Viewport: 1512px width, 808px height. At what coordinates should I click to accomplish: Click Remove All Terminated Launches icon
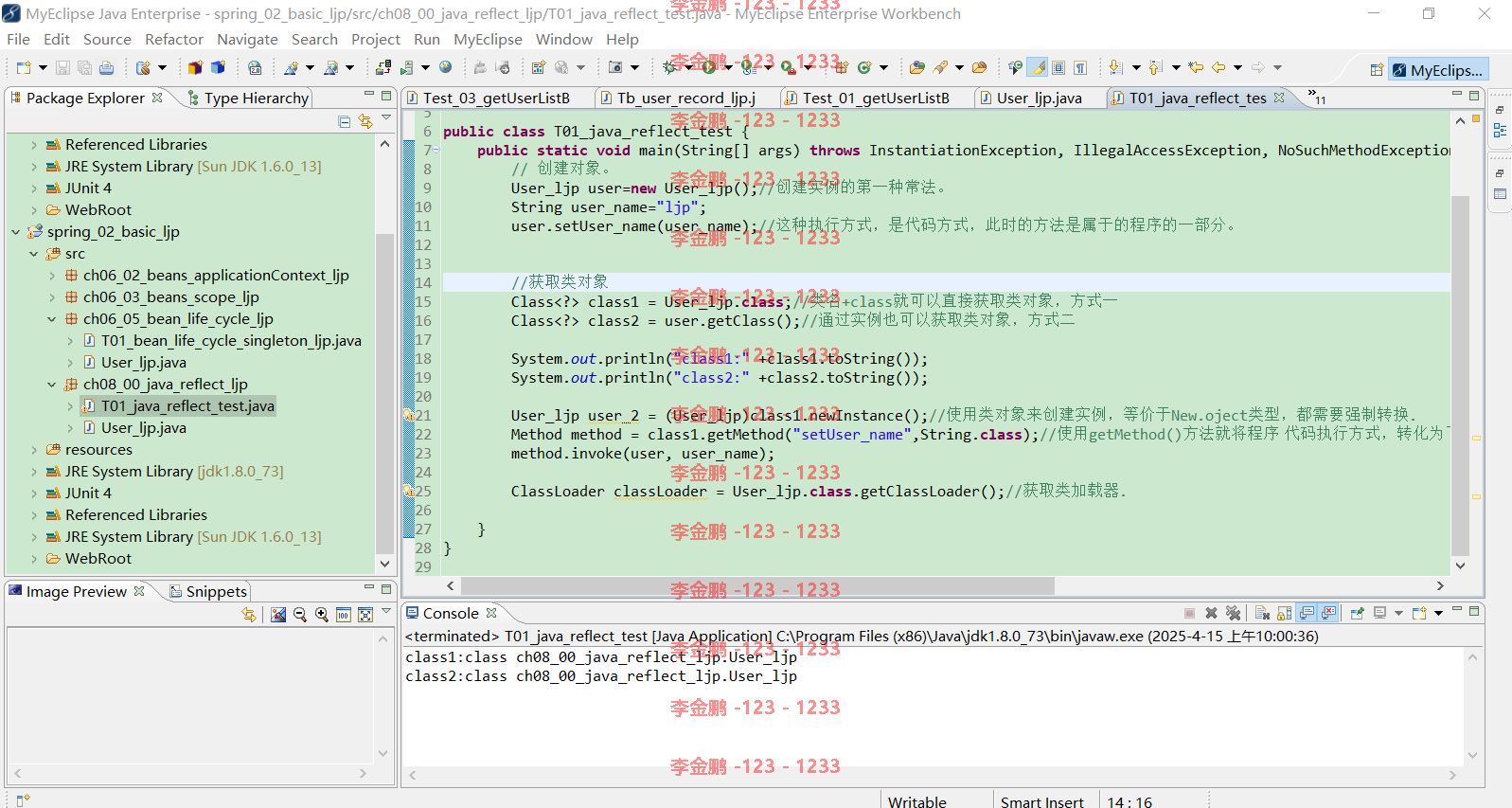1233,613
